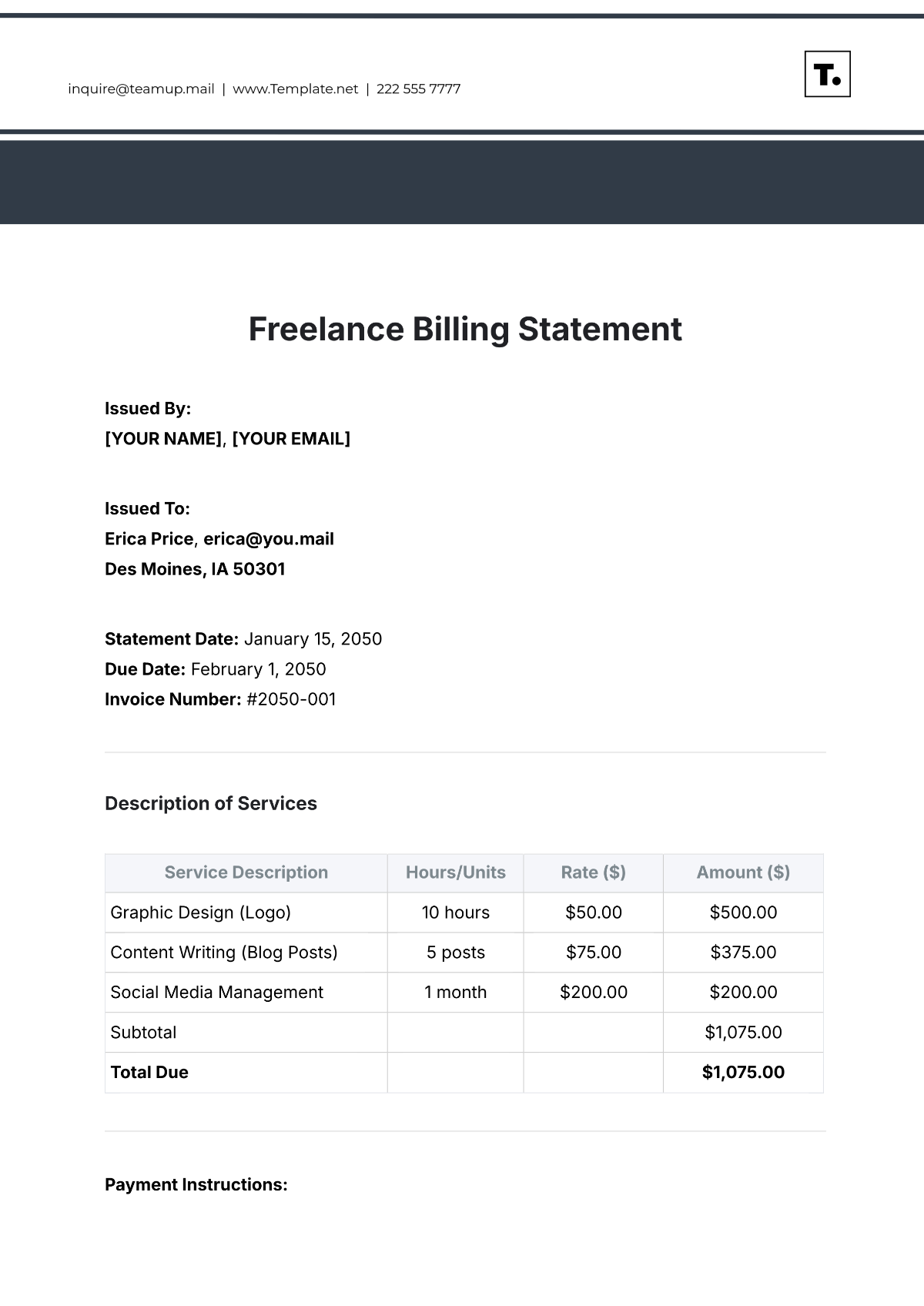
Task: Click the Template.net T logo icon
Action: 827,74
